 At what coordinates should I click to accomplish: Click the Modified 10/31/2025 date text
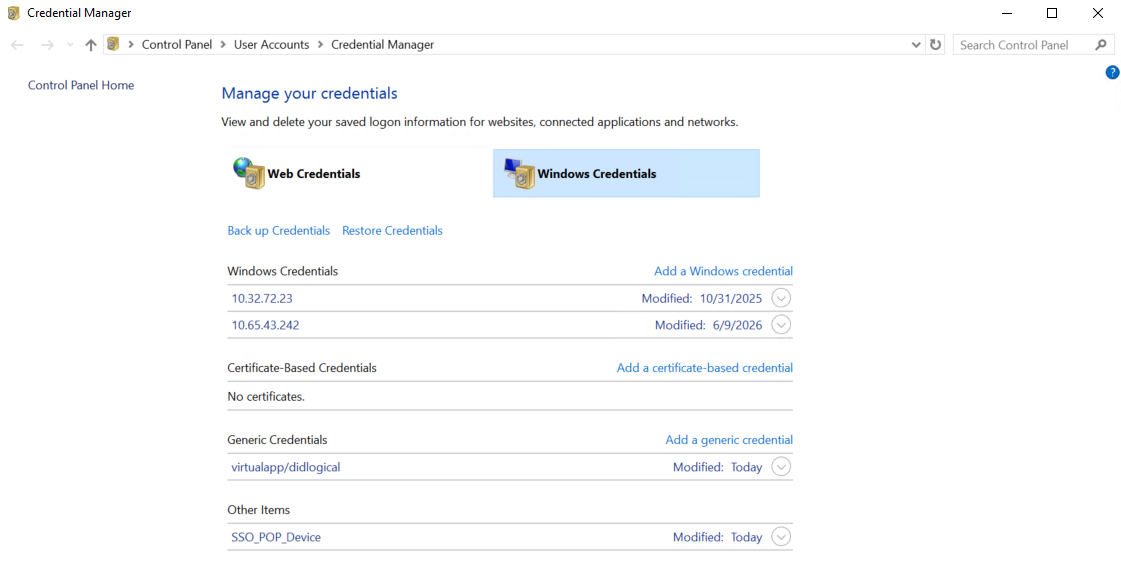tap(702, 298)
